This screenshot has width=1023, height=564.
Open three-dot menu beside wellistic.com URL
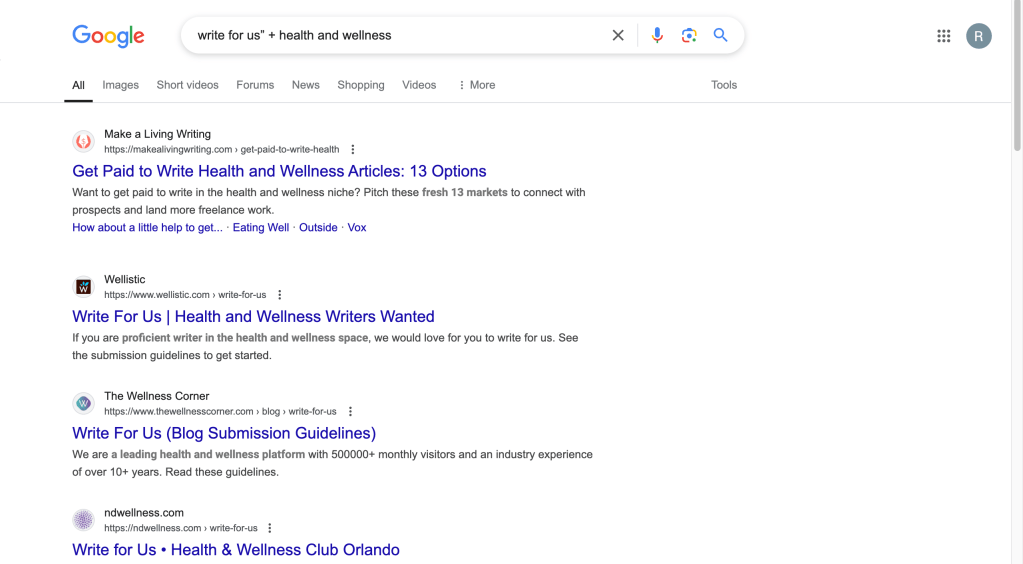click(280, 295)
